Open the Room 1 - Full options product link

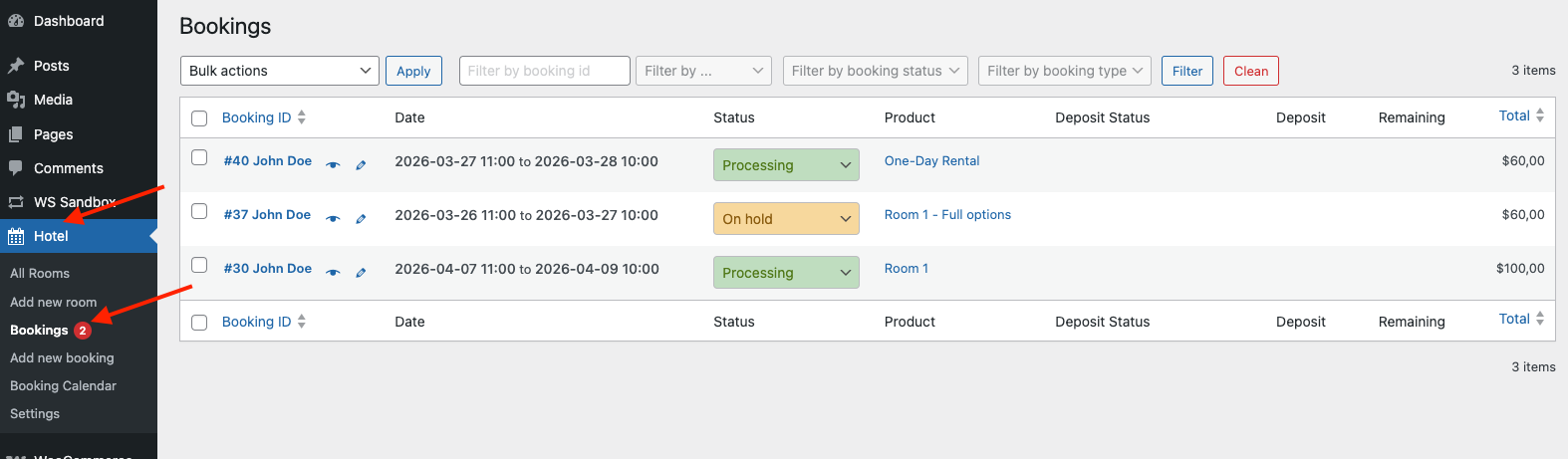tap(947, 214)
